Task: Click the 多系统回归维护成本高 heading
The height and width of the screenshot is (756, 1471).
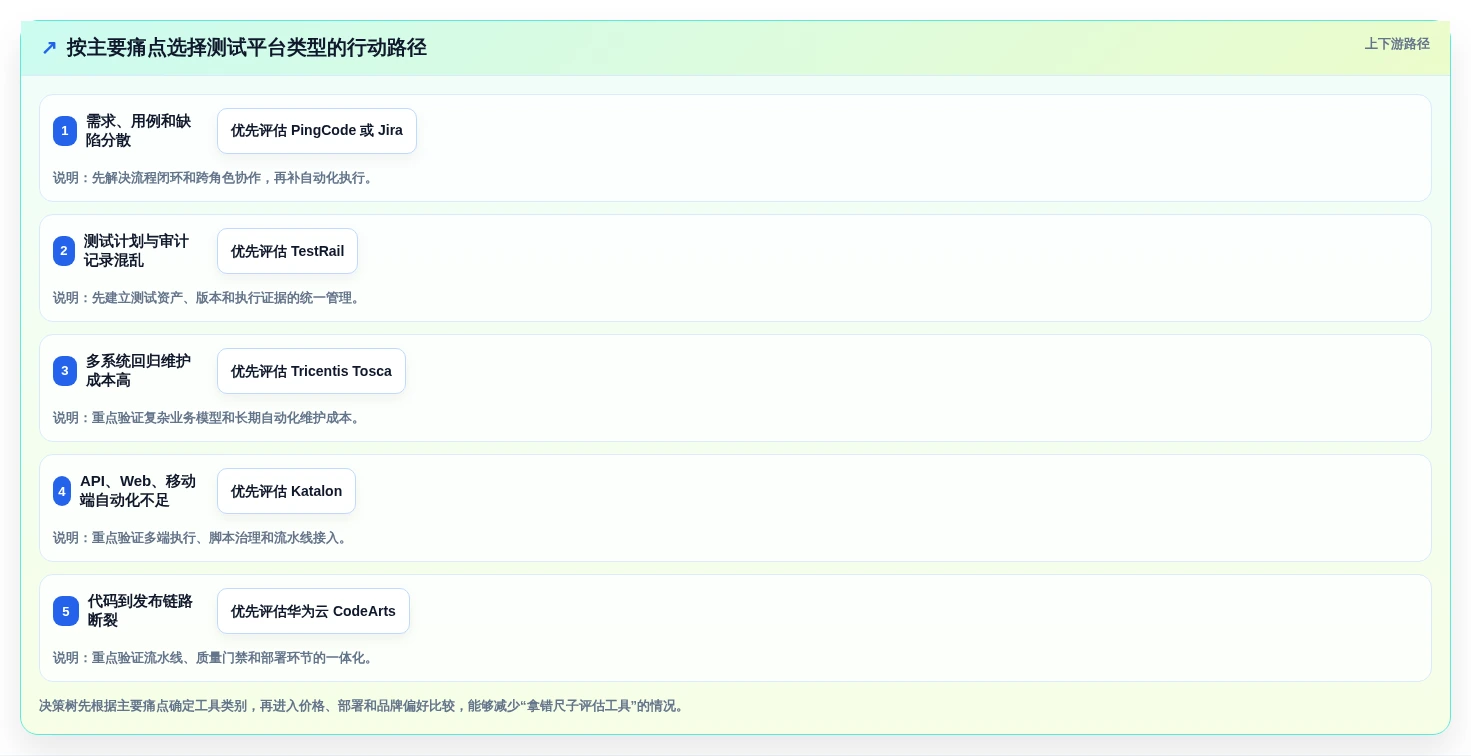Action: click(x=138, y=371)
